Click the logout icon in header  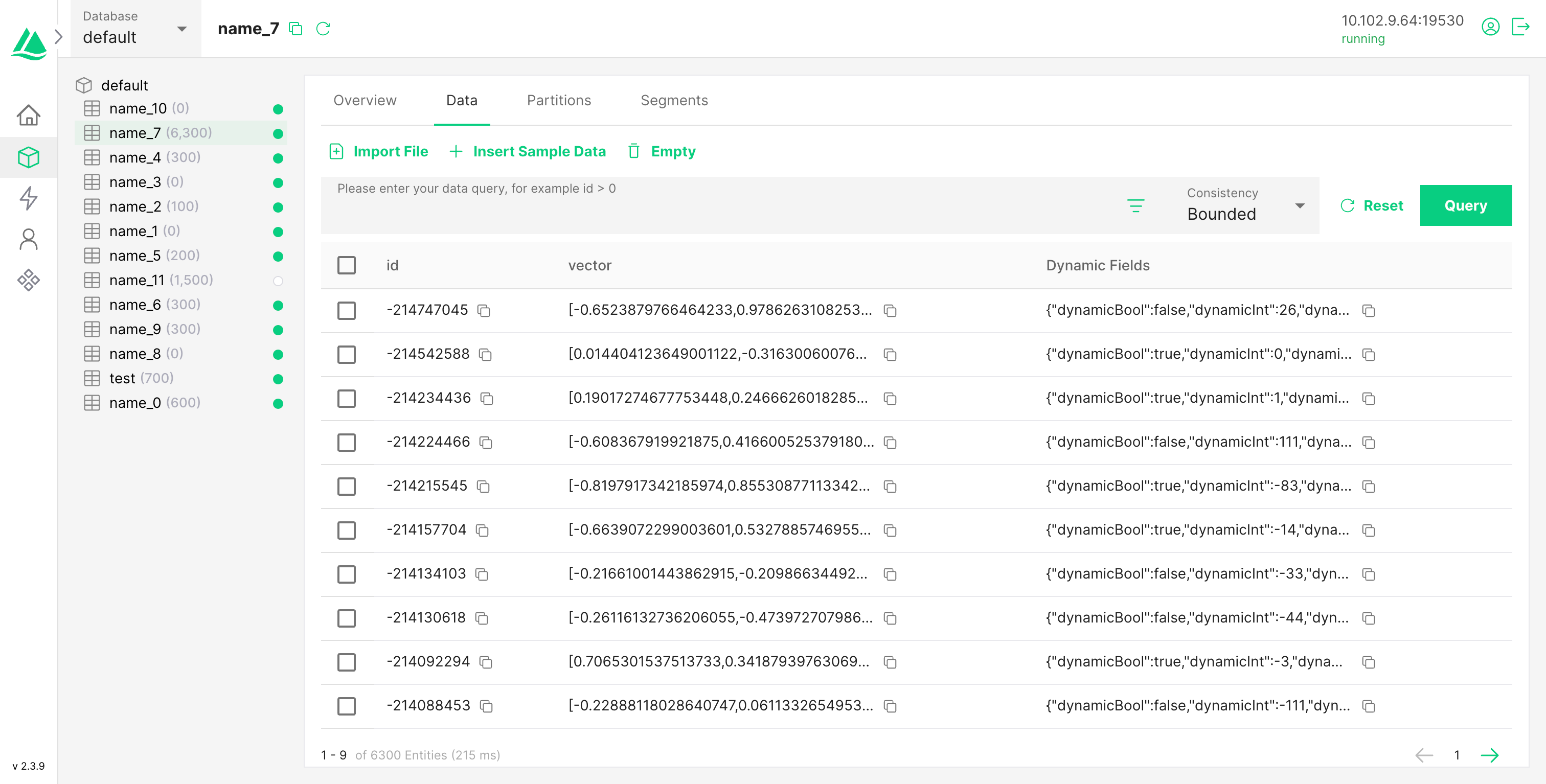point(1519,27)
